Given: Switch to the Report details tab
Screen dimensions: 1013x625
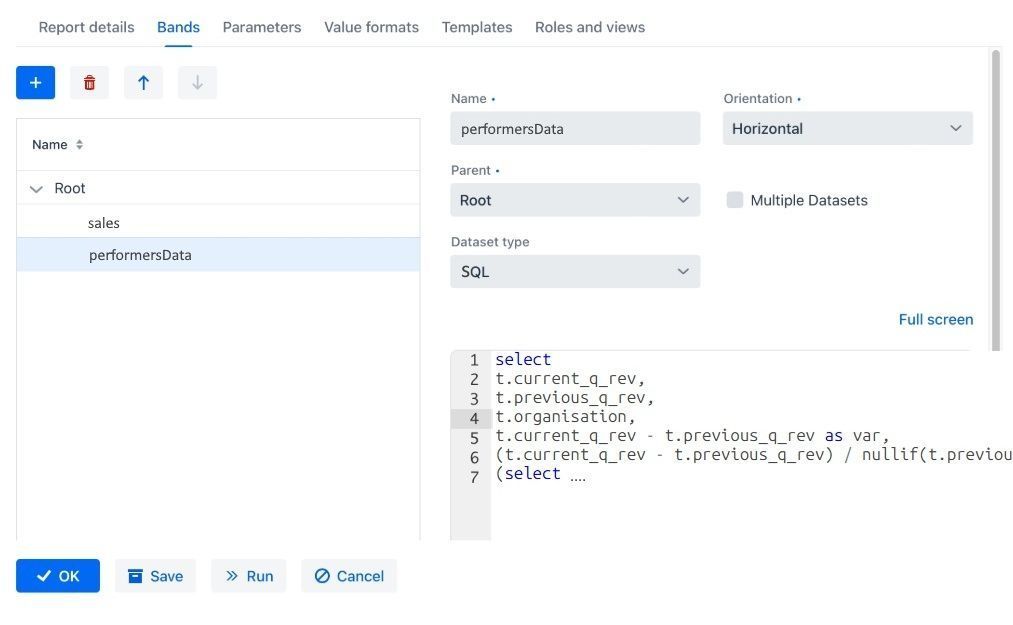Looking at the screenshot, I should (86, 27).
